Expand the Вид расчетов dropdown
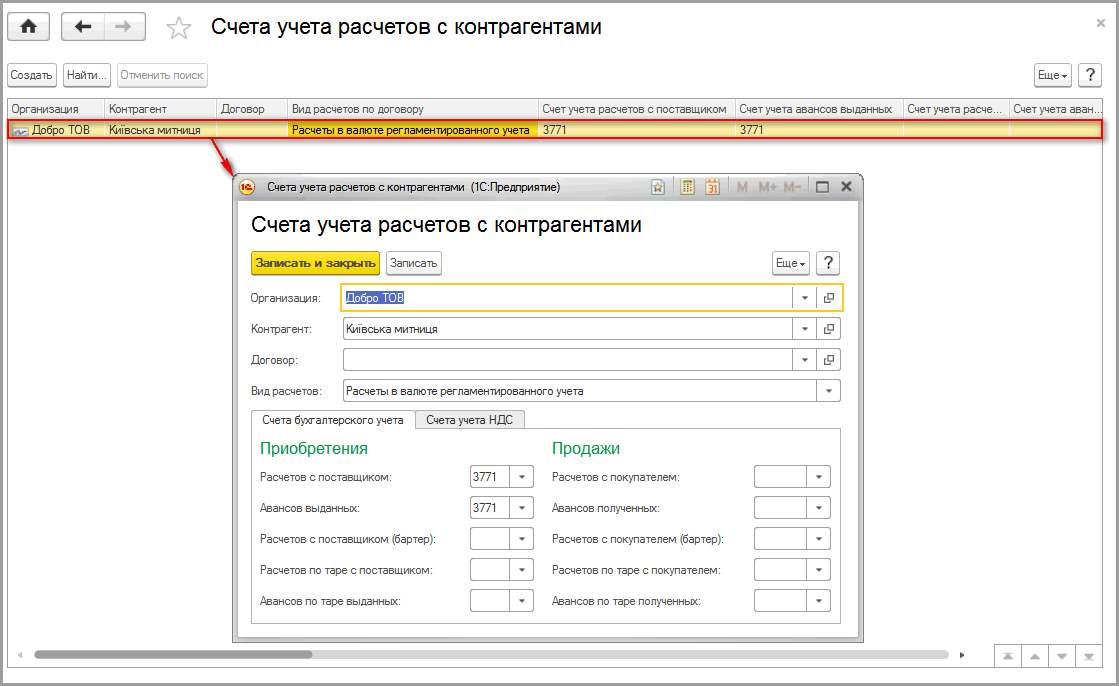The image size is (1119, 686). pos(829,391)
